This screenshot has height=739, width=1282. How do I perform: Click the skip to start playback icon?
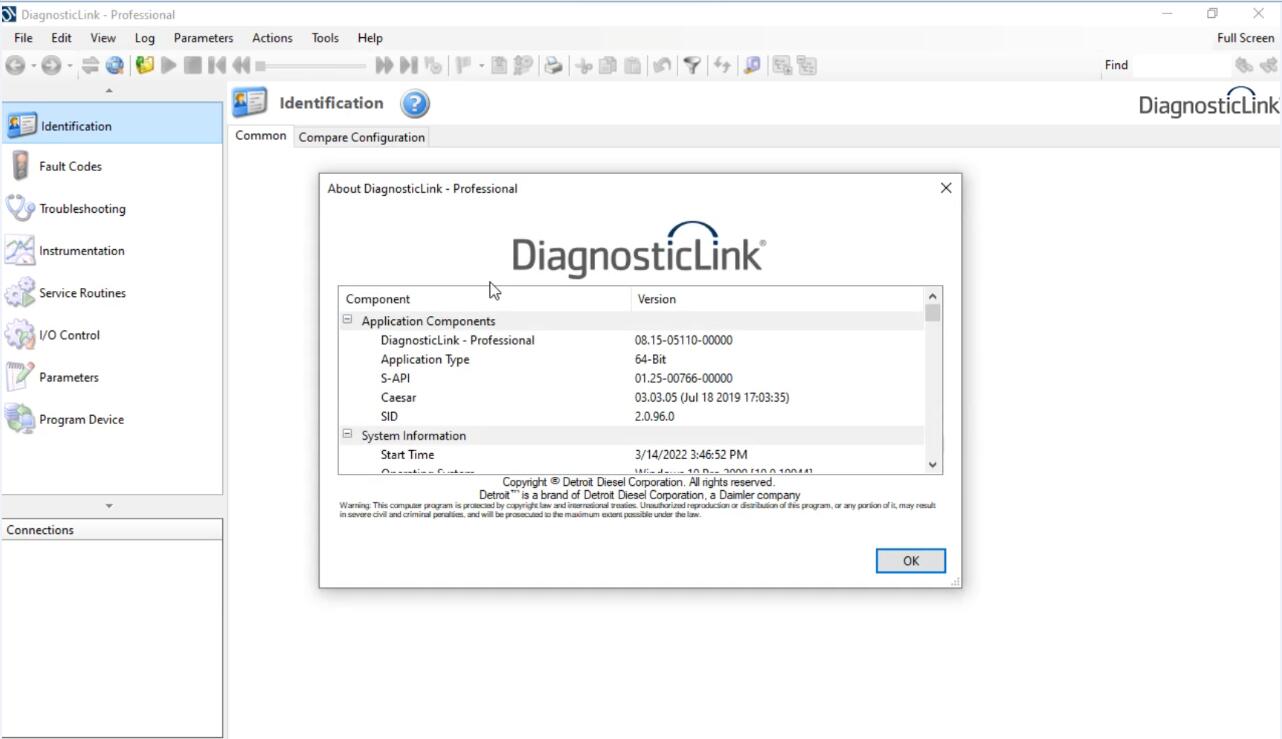[x=216, y=65]
